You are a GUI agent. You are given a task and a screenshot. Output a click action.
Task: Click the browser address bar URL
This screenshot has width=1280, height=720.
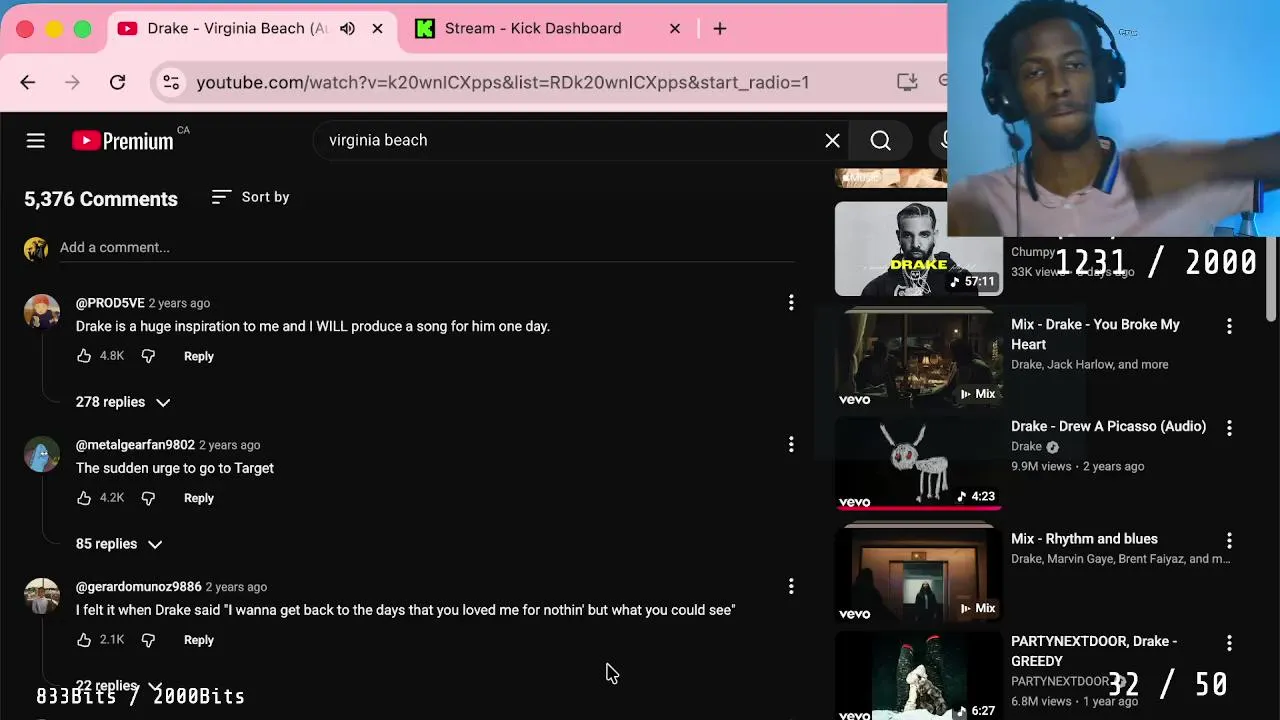click(503, 82)
